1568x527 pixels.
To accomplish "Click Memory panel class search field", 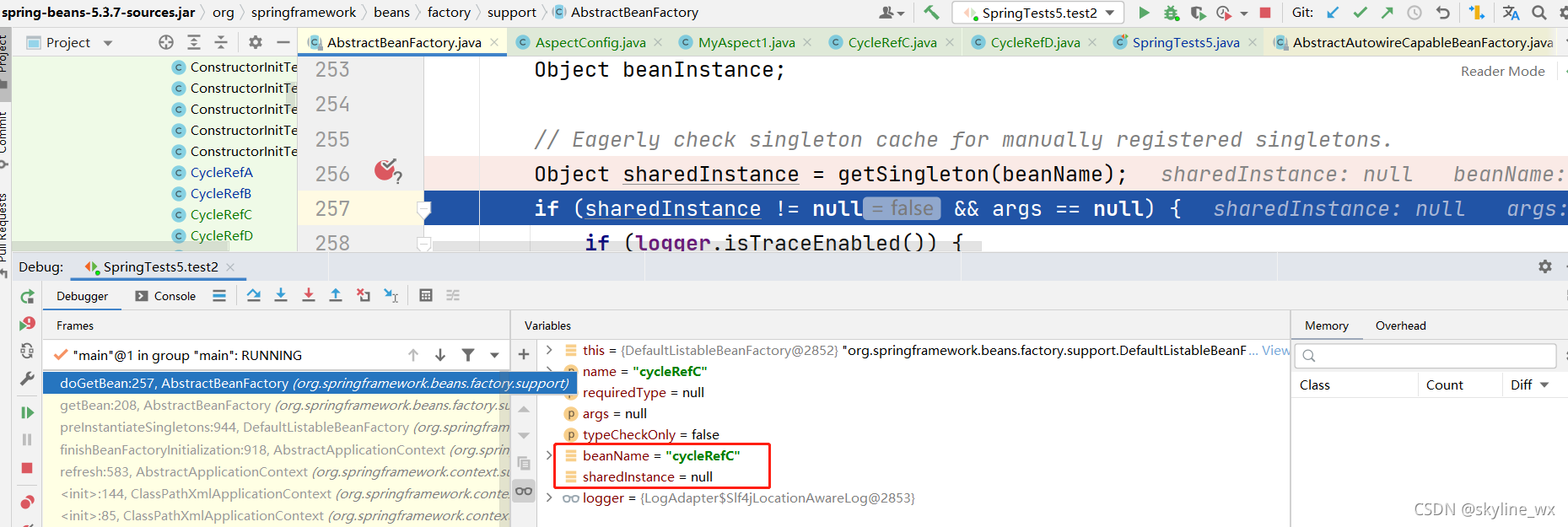I will pos(1425,355).
